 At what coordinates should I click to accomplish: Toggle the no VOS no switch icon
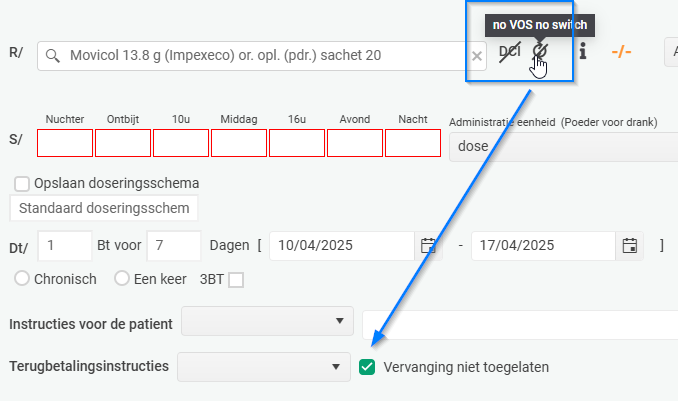click(540, 51)
